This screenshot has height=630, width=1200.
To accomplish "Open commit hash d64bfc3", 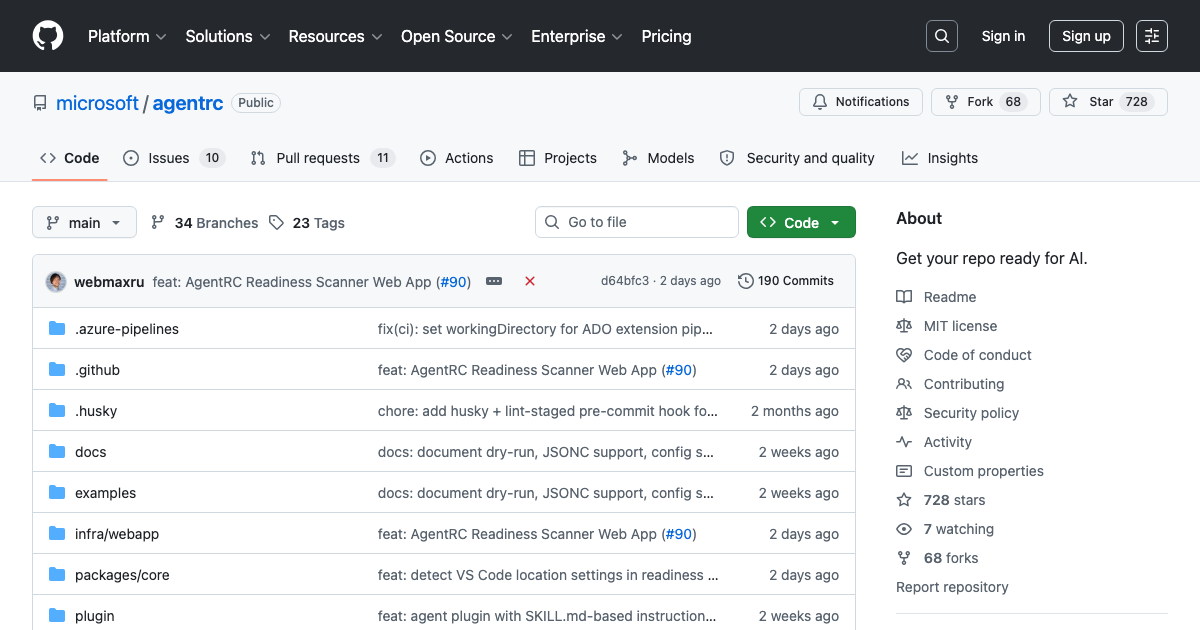I will click(625, 281).
